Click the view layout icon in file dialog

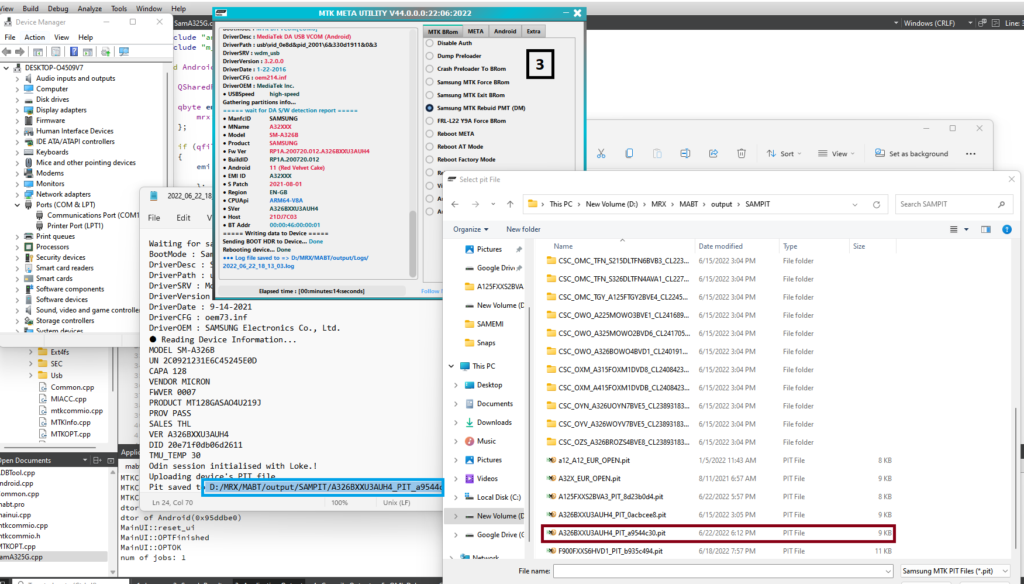953,229
